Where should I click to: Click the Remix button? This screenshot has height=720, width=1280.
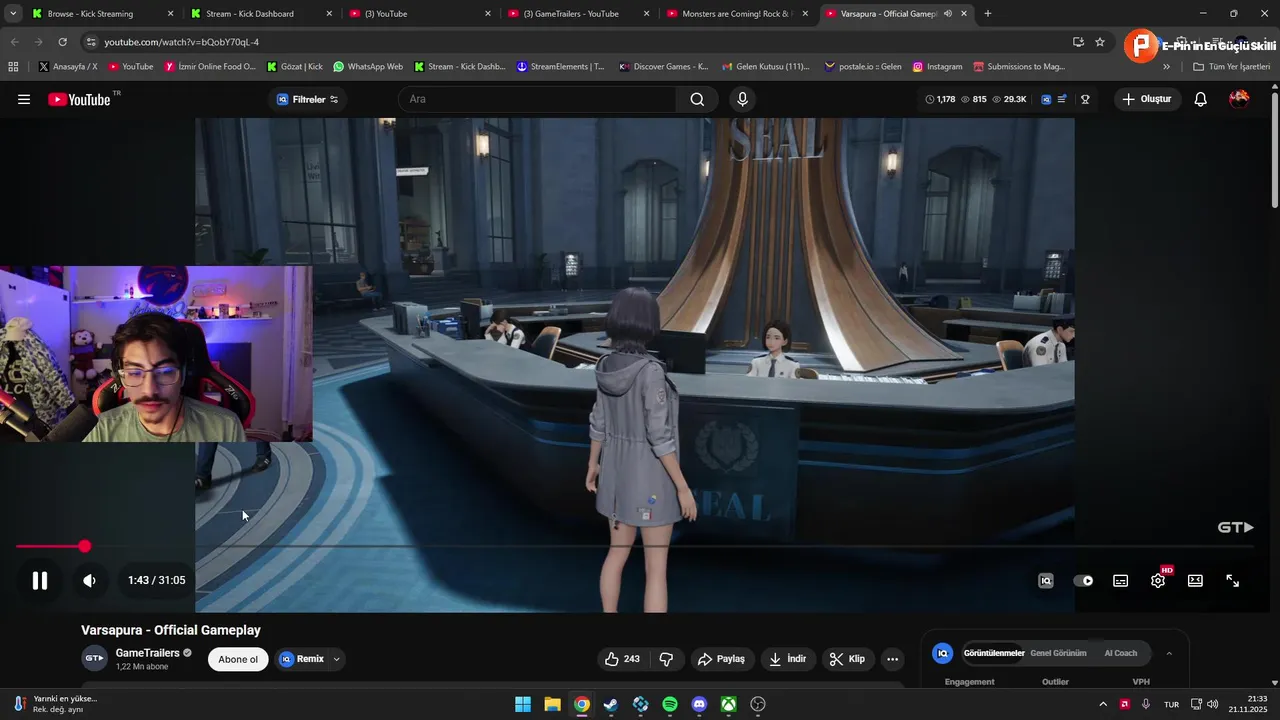[x=302, y=659]
